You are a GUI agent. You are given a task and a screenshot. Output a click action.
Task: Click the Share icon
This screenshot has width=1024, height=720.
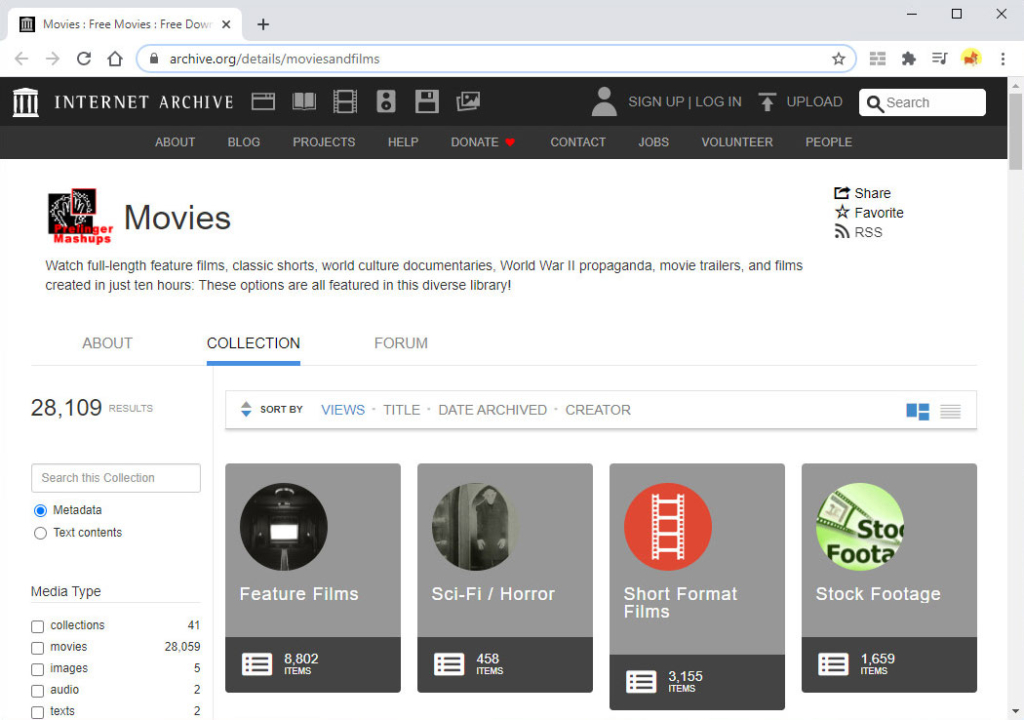(842, 193)
